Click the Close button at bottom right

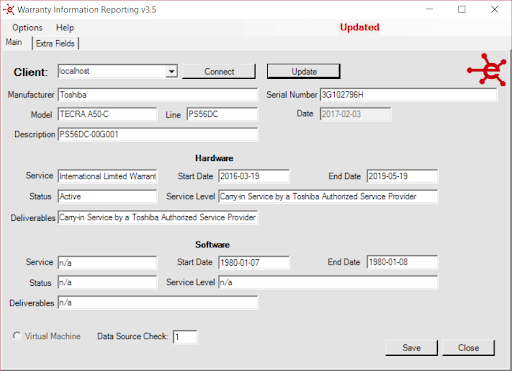[x=468, y=348]
